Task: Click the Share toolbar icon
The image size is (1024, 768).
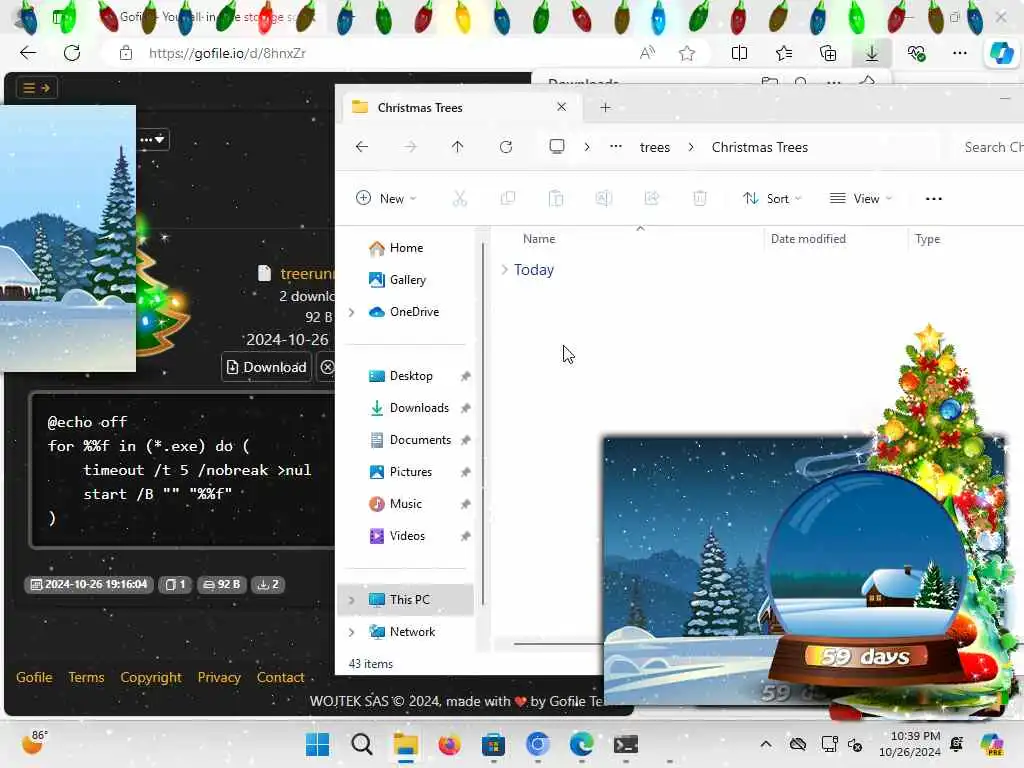Action: (652, 199)
